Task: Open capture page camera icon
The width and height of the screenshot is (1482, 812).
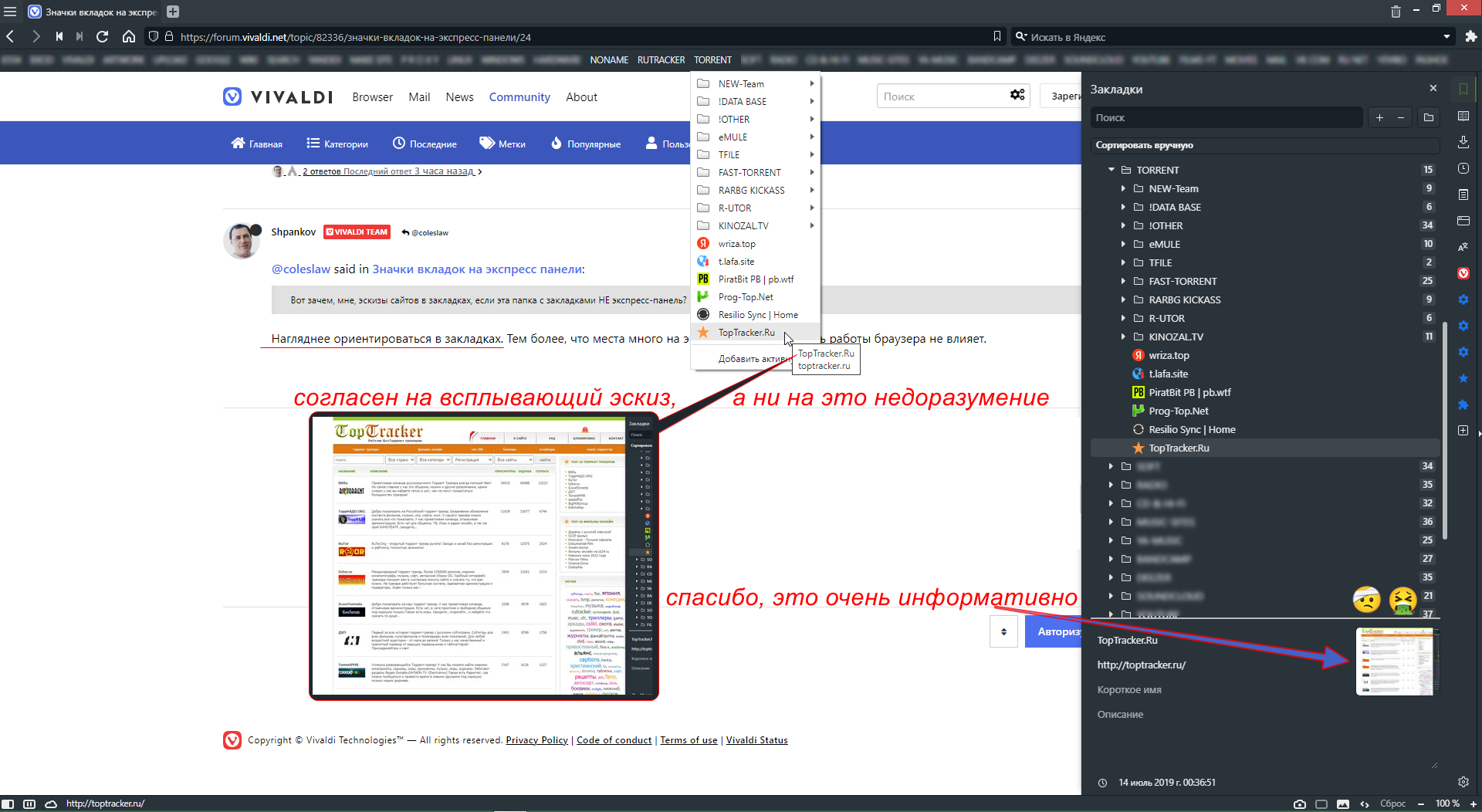Action: click(1300, 804)
